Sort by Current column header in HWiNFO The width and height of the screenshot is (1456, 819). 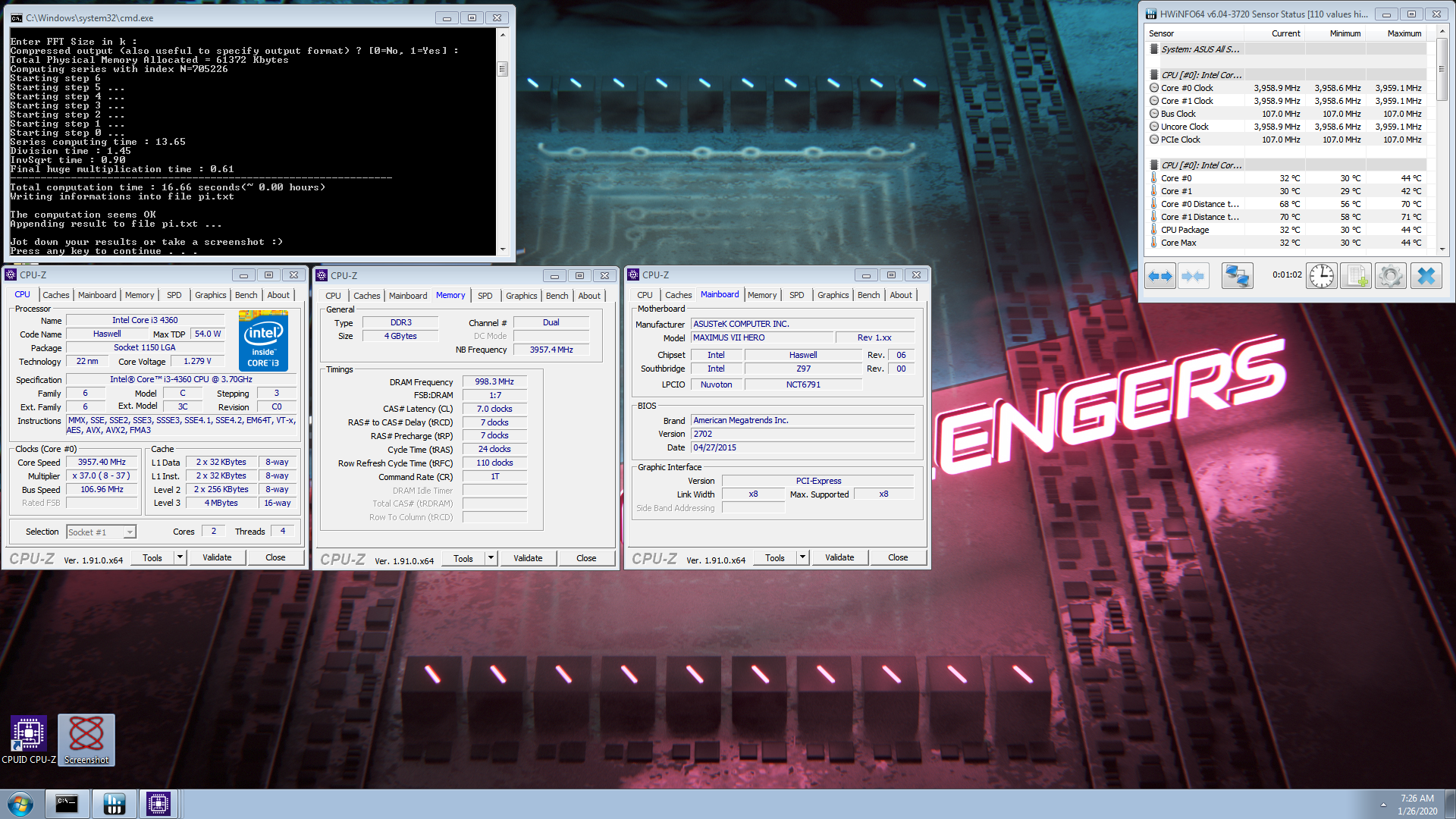point(1285,33)
